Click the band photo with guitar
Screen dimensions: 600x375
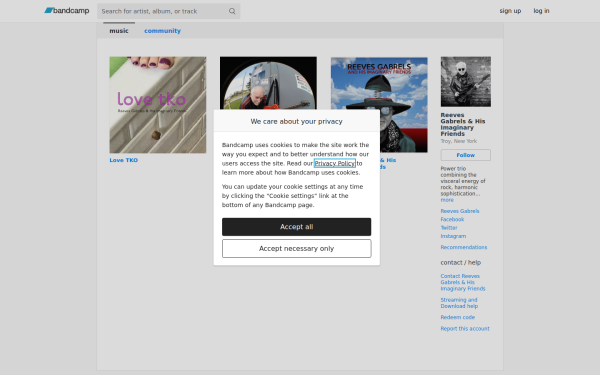pos(466,82)
